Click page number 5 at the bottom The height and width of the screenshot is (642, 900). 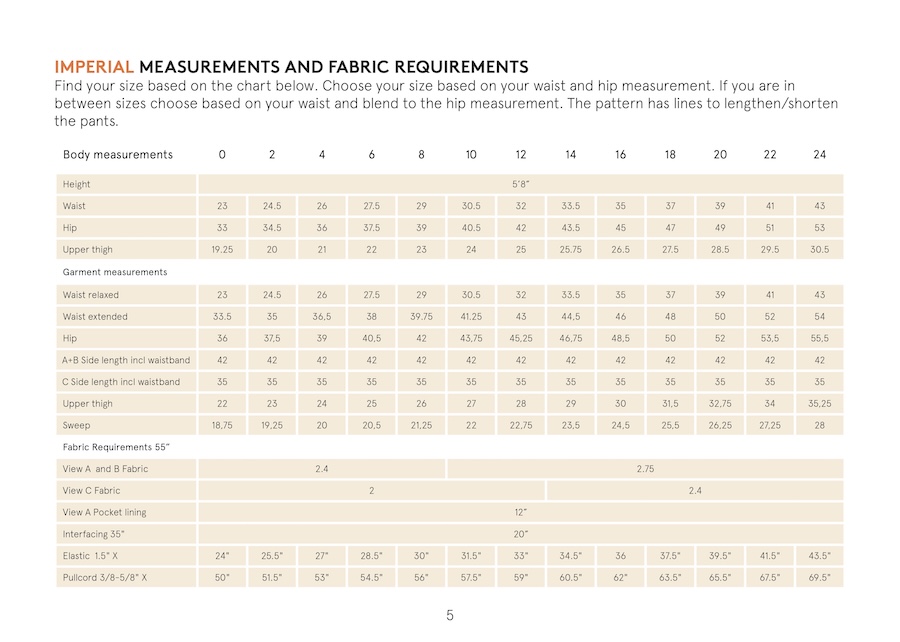[x=450, y=616]
